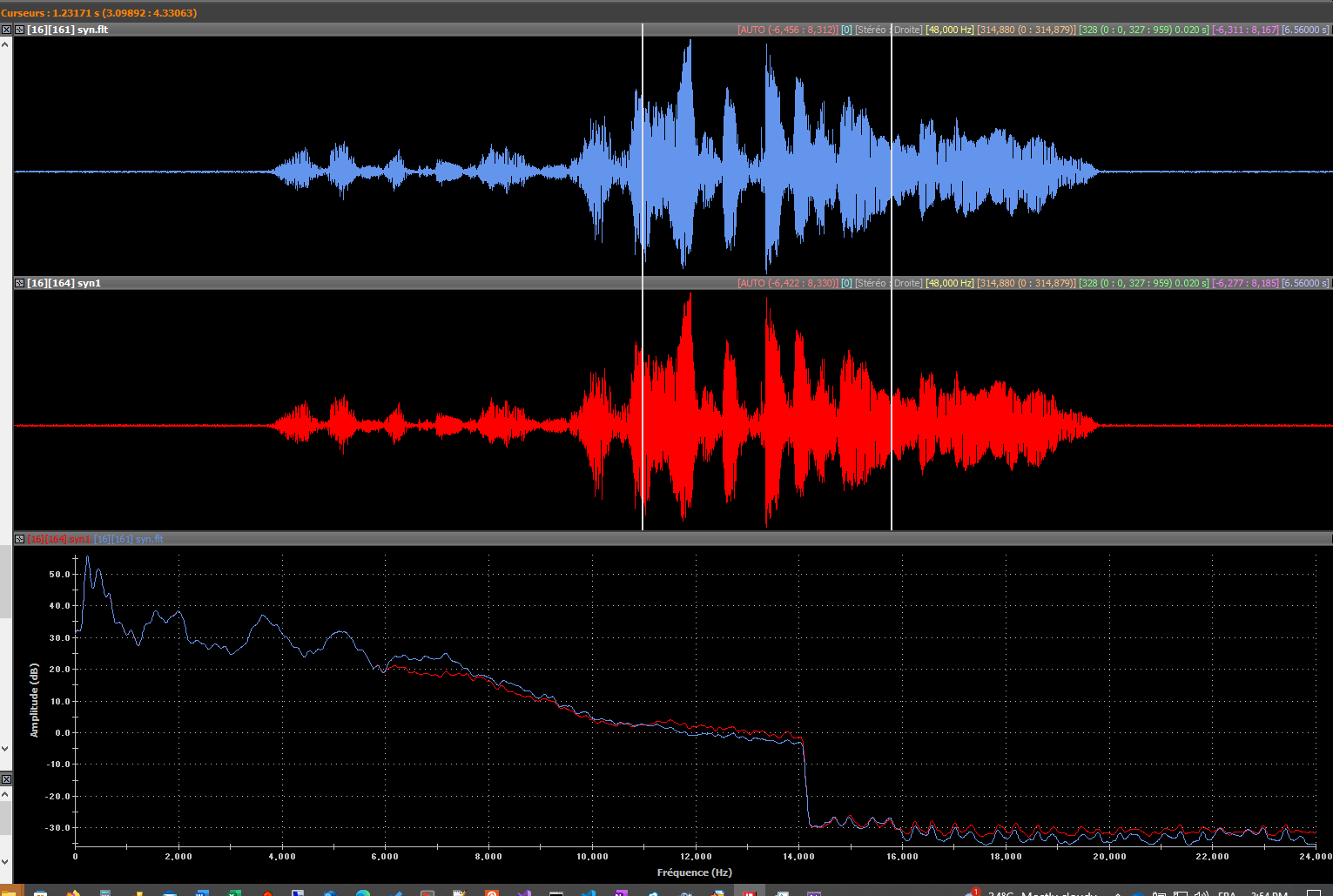Click the Curseurs time readout at top

[x=98, y=13]
